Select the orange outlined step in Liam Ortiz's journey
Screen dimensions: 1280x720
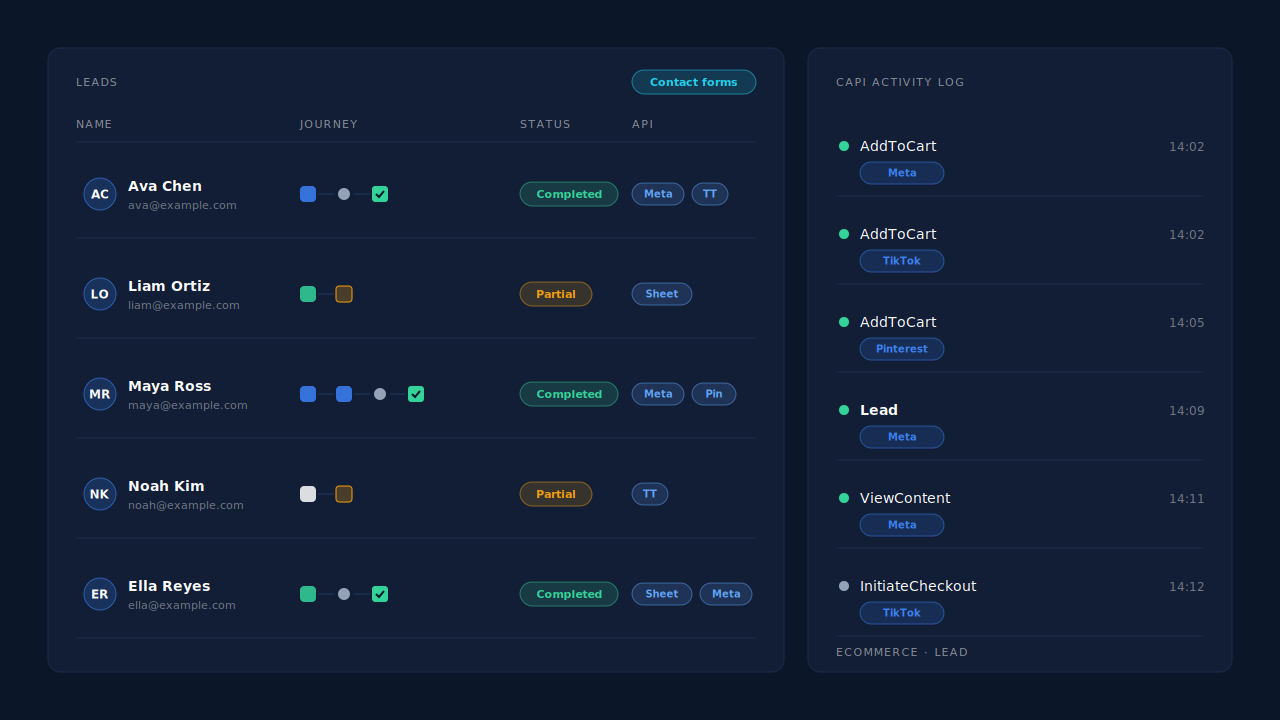[344, 294]
